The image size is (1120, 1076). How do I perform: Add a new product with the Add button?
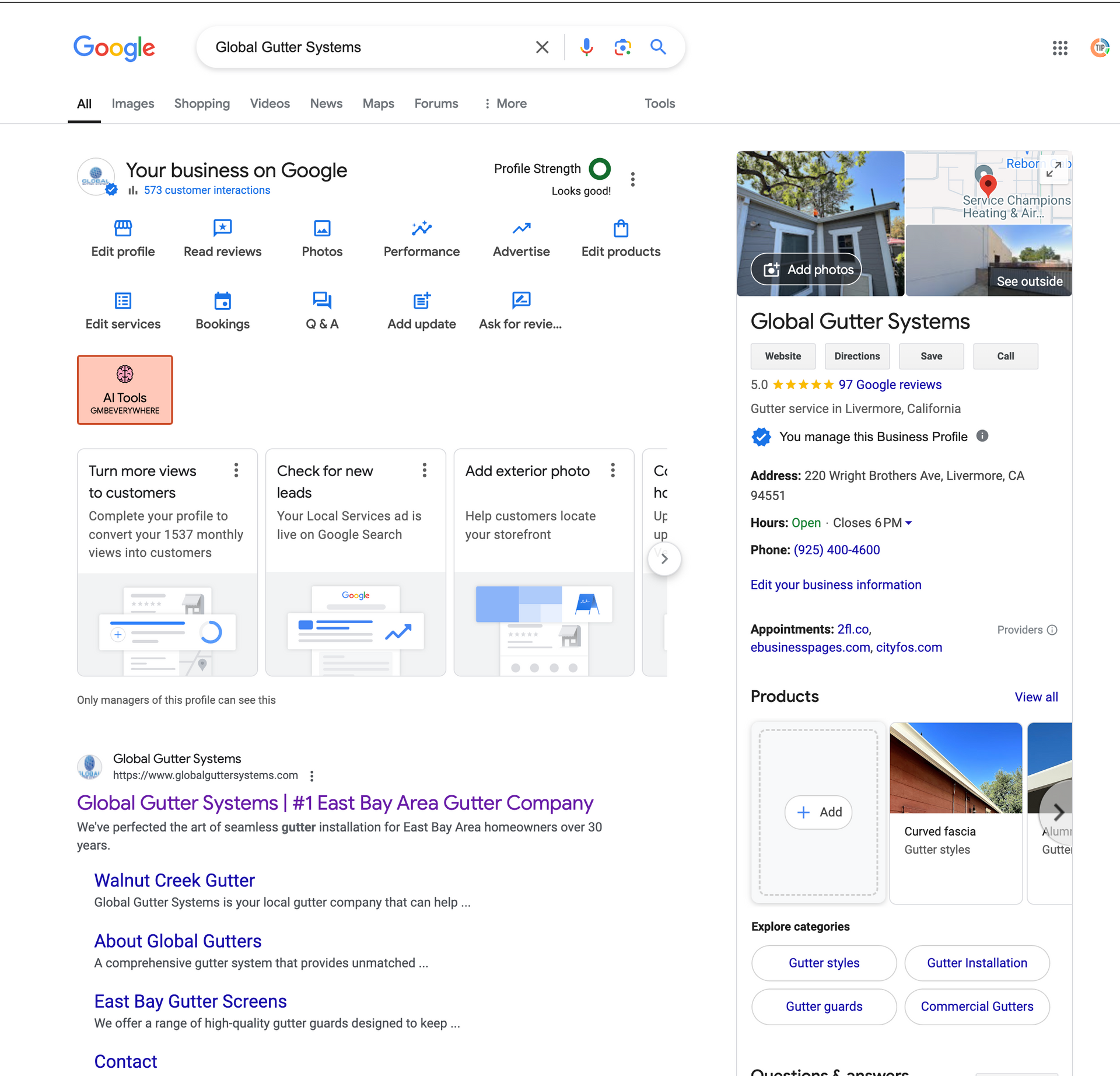coord(818,812)
